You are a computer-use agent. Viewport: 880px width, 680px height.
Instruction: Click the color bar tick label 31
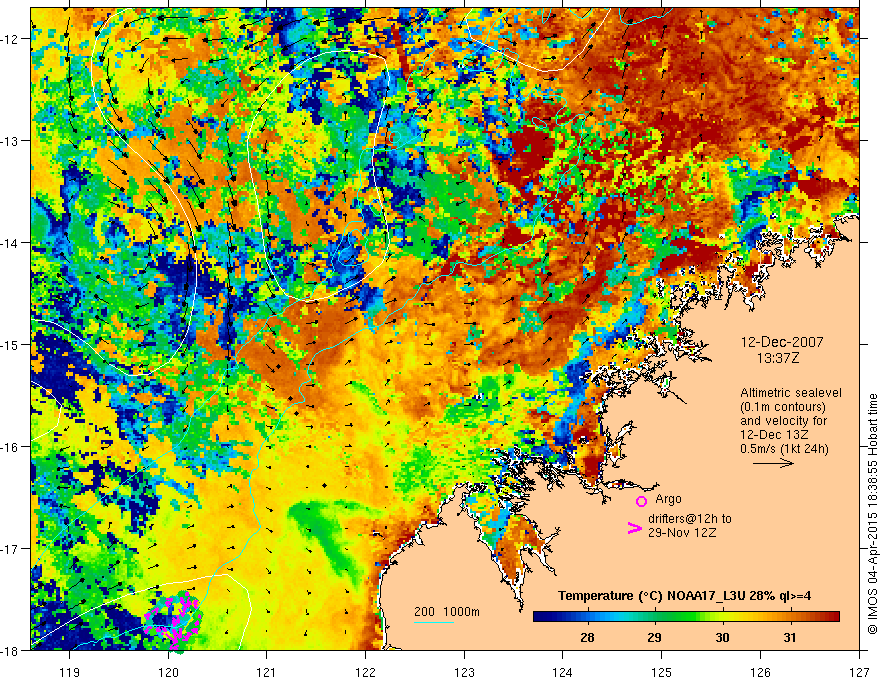click(x=790, y=637)
